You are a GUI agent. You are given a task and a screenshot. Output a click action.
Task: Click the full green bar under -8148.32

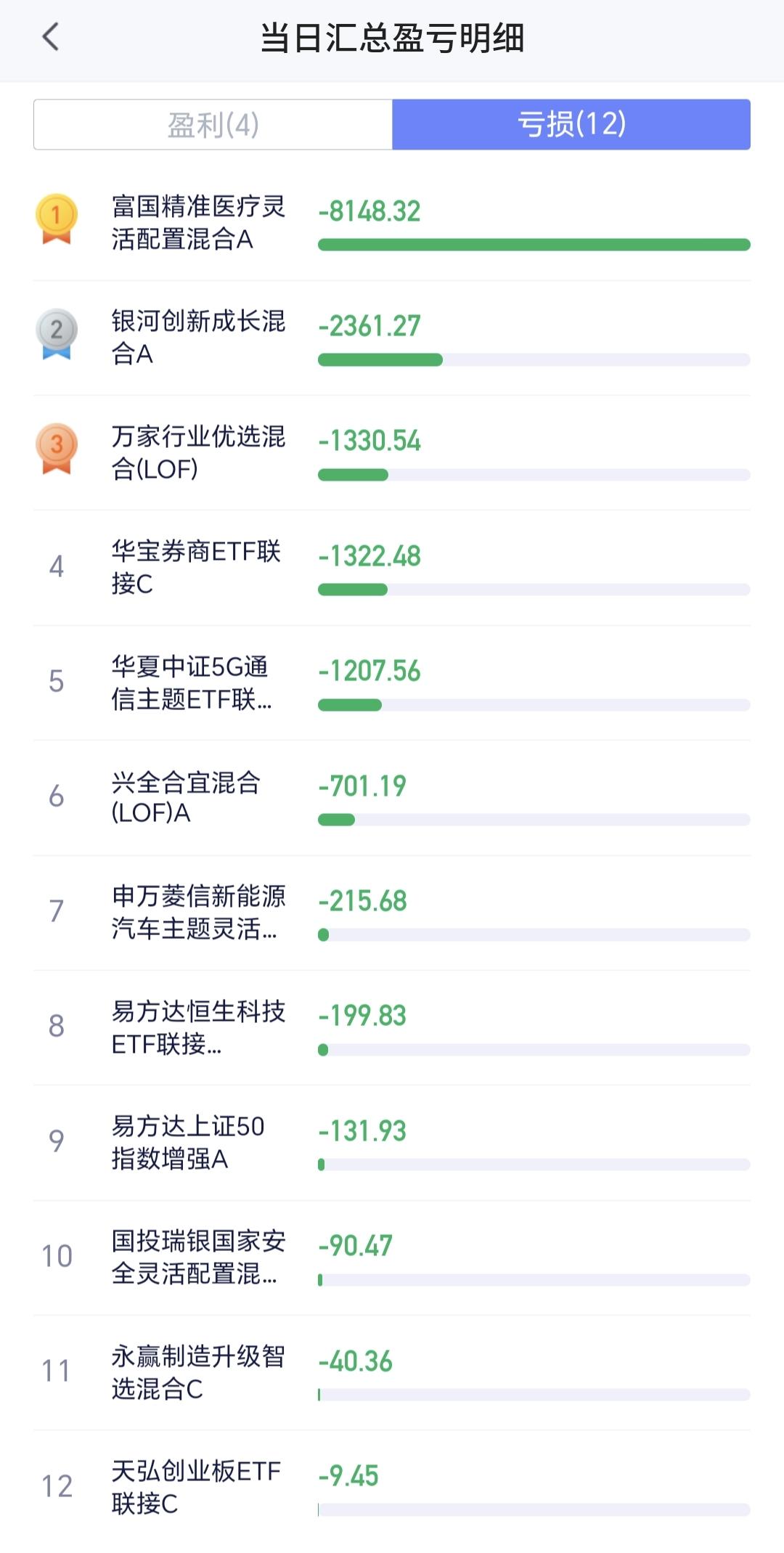point(534,245)
